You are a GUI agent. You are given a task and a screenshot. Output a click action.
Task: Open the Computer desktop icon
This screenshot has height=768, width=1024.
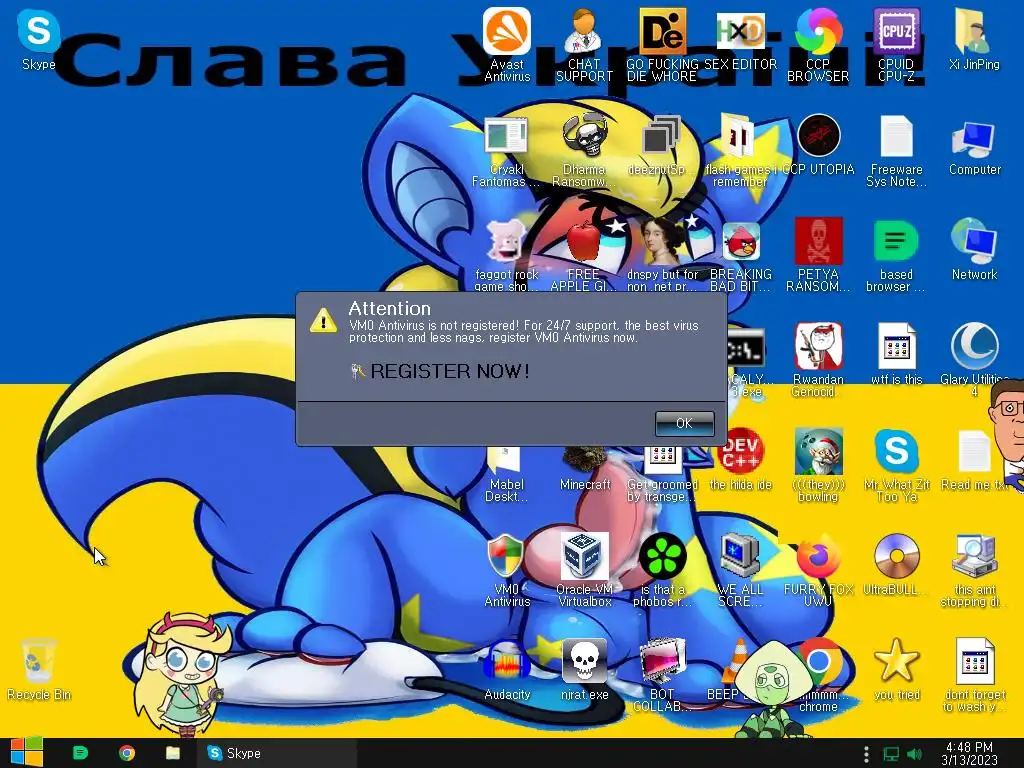(x=974, y=148)
